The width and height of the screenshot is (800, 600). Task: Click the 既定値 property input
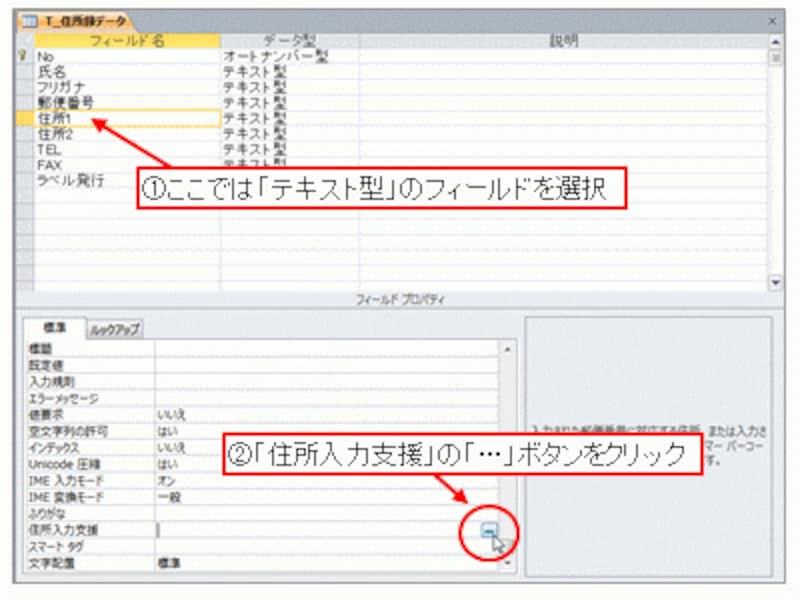coord(327,365)
